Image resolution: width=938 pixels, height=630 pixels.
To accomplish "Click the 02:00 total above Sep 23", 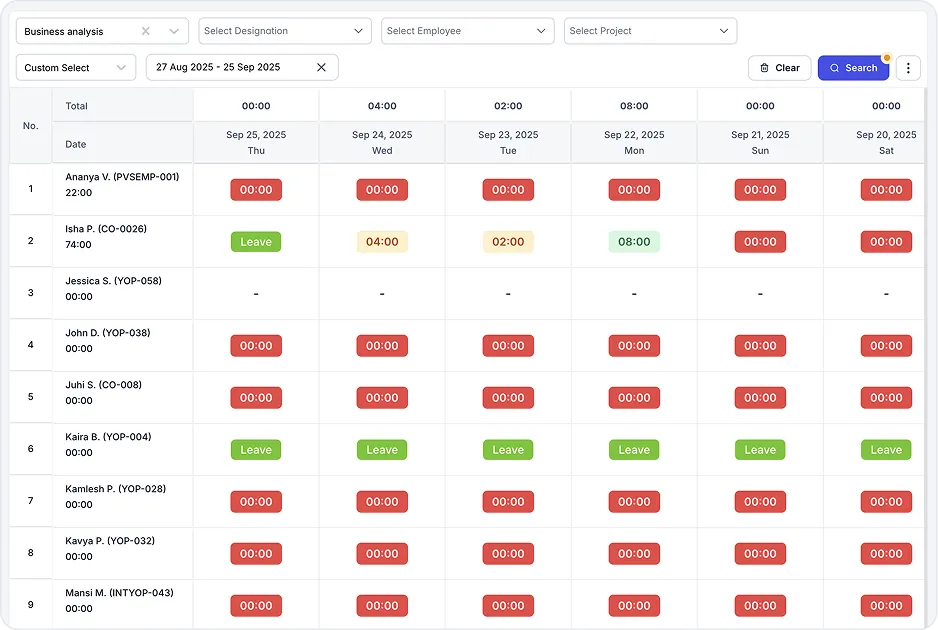I will 508,106.
